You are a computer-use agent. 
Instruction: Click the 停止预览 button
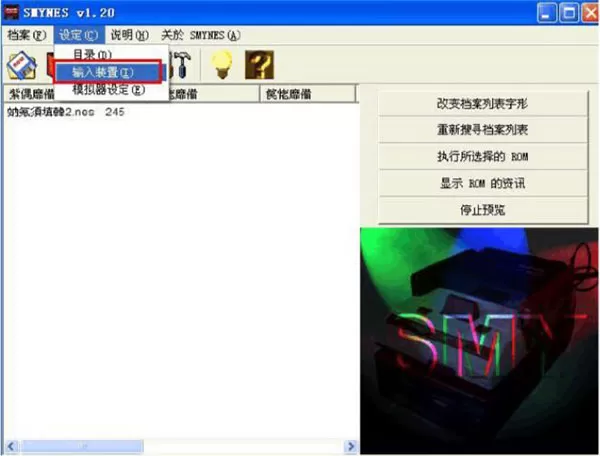(x=483, y=210)
